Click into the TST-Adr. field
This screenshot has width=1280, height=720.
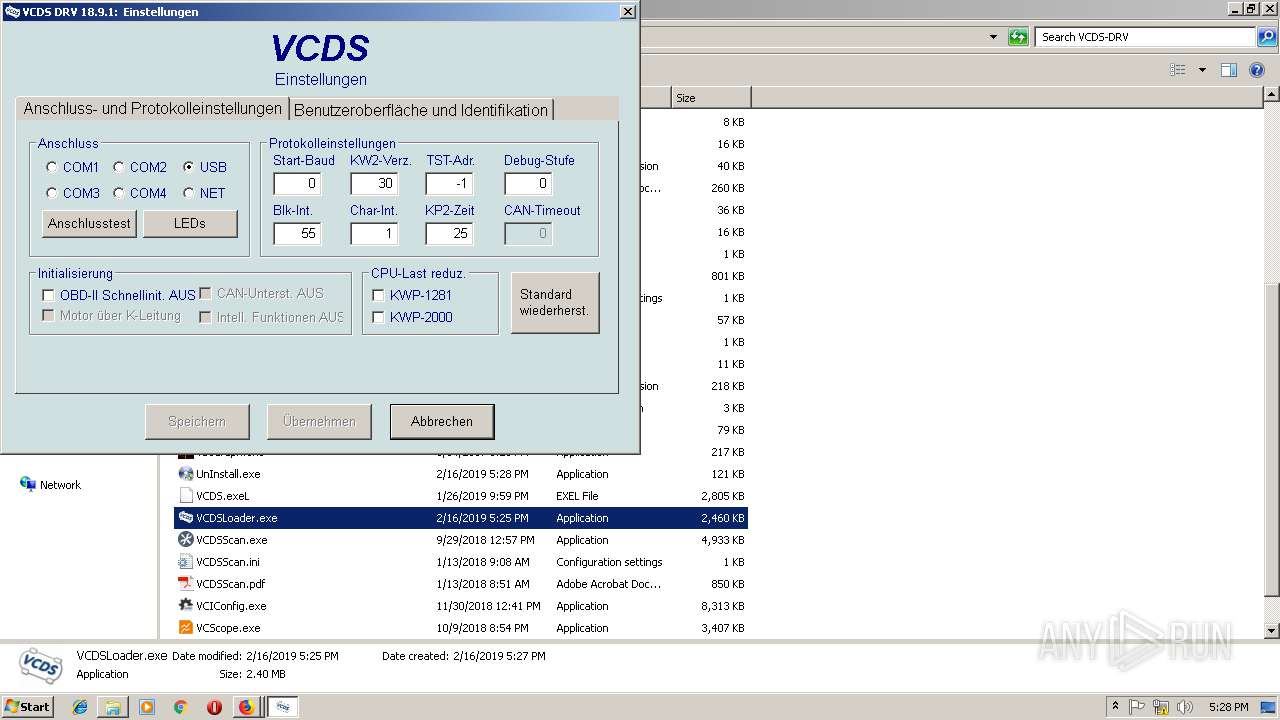tap(449, 184)
